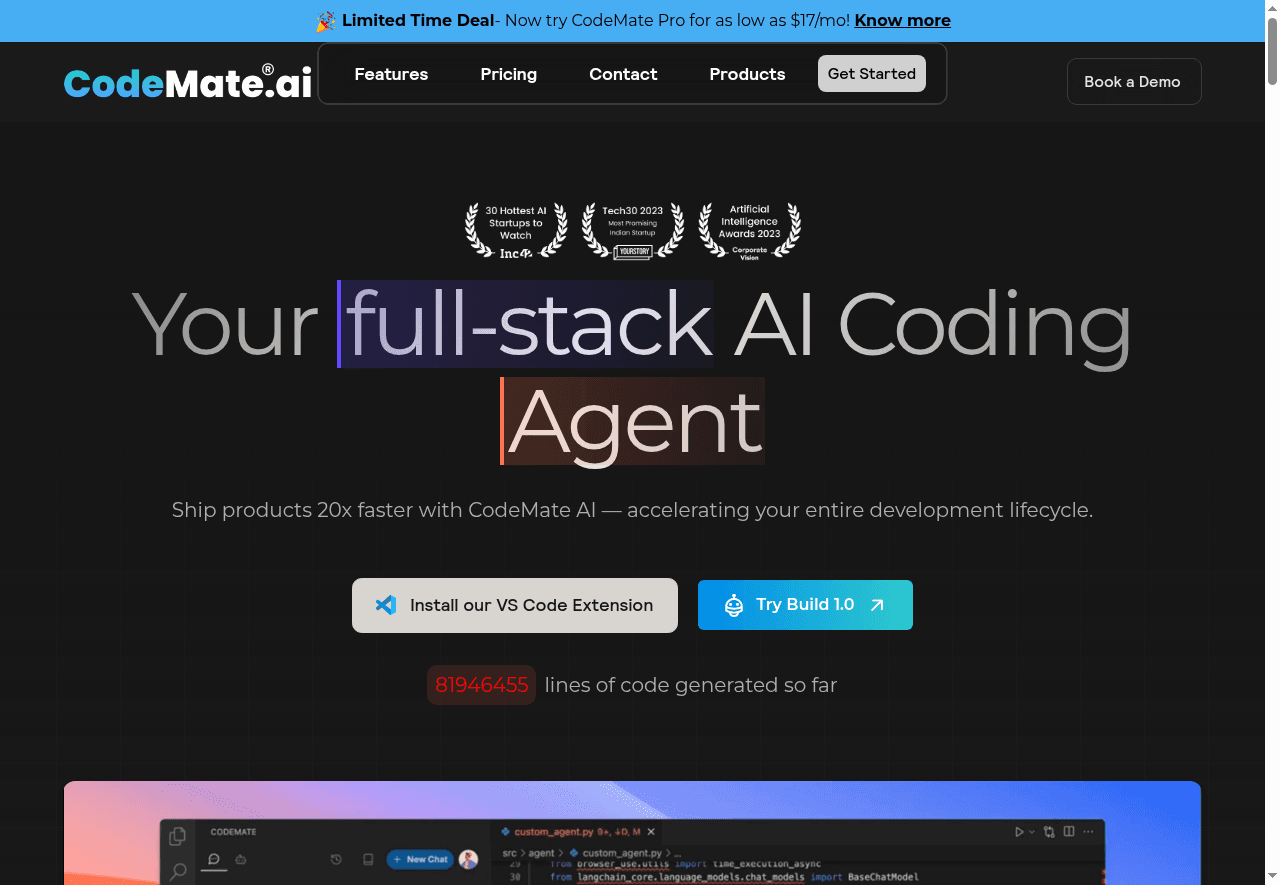Click the Artificial Intelligence Awards 2023 badge
Screen dimensions: 1280x885
click(749, 231)
